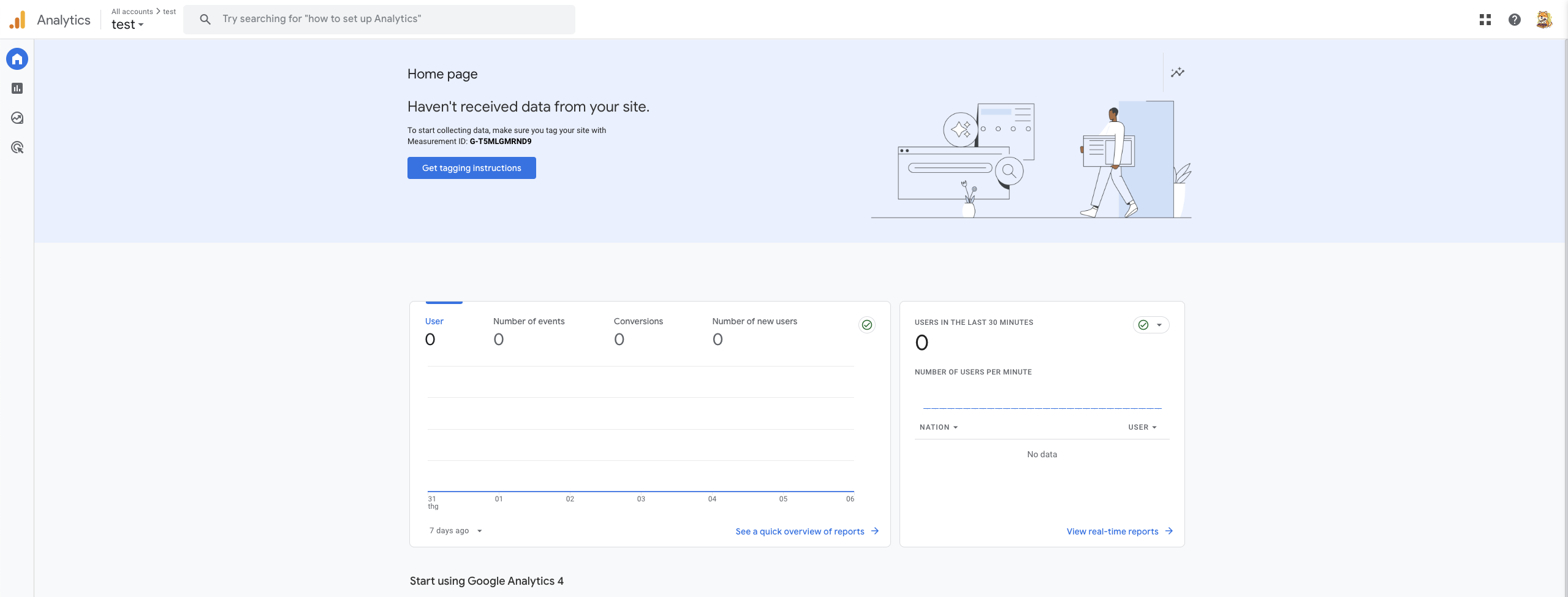Click the test breadcrumb link
Image resolution: width=1568 pixels, height=597 pixels.
[170, 12]
